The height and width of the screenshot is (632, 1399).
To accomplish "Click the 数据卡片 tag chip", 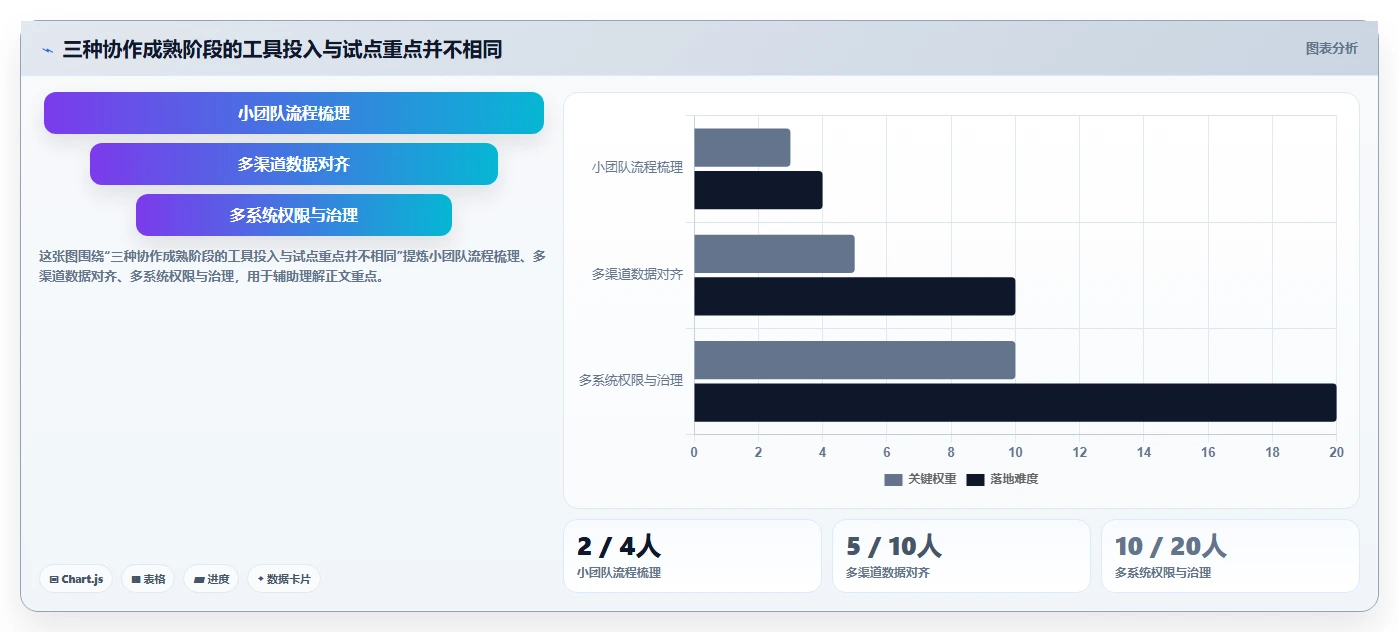I will (x=284, y=579).
